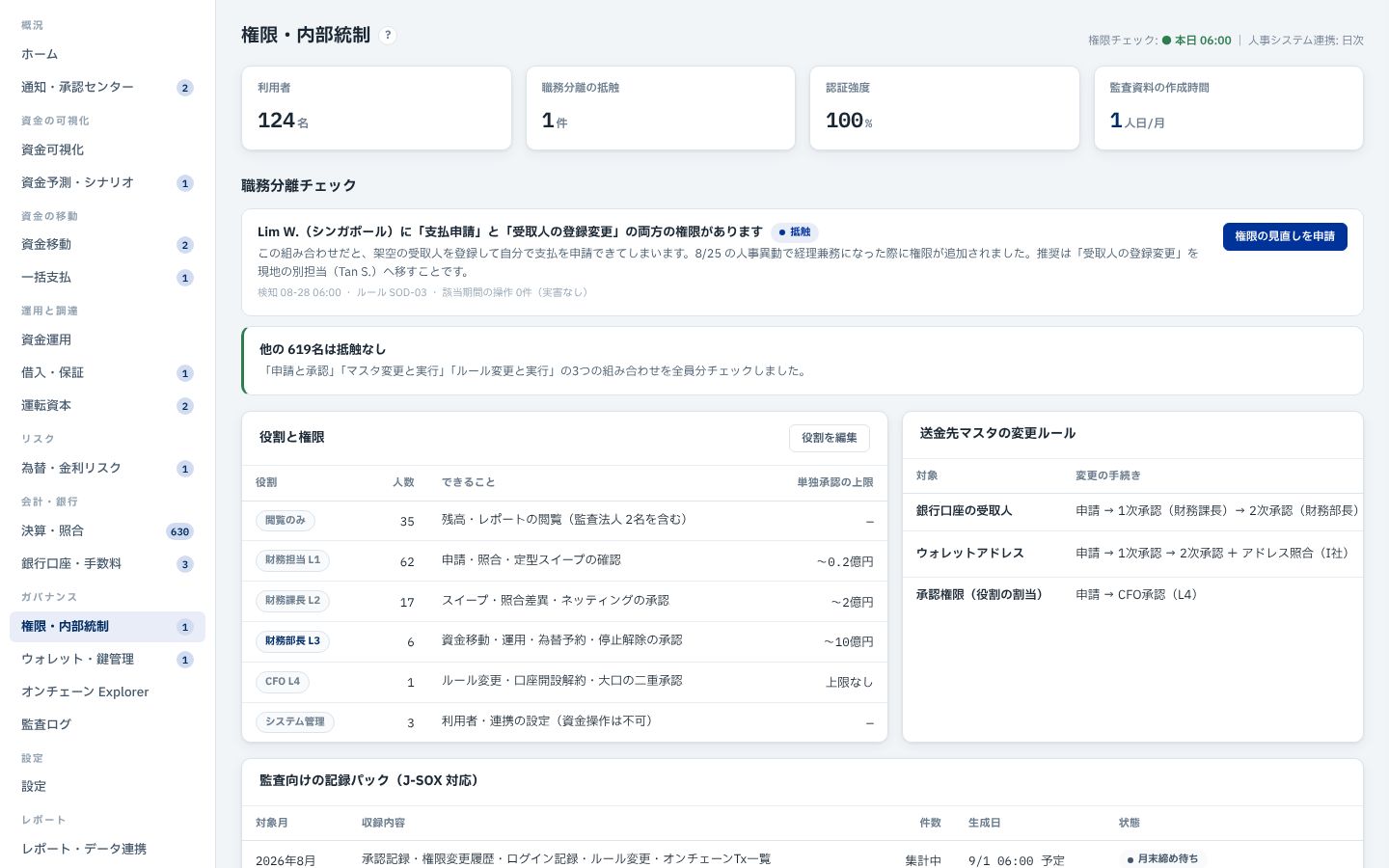
Task: Select the システム管理 role chip
Action: click(x=295, y=722)
